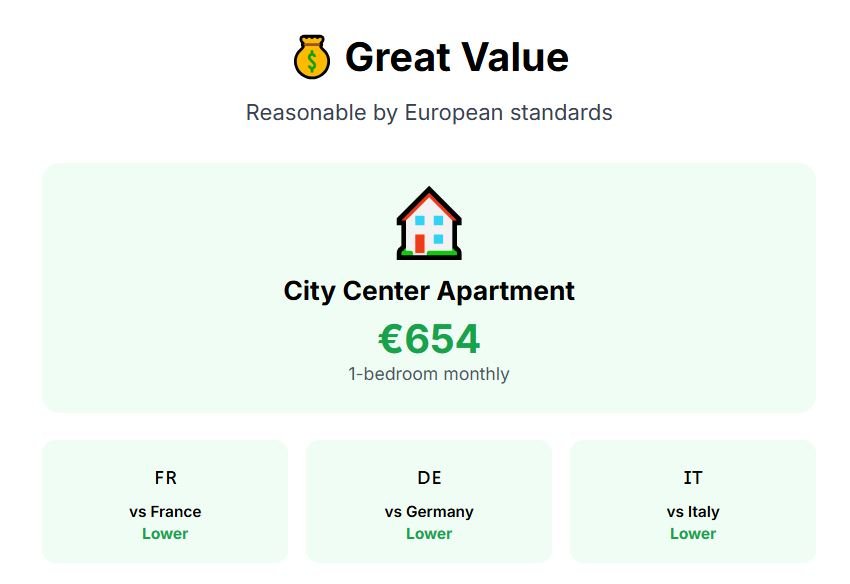850x584 pixels.
Task: Click the vs Italy label
Action: (x=693, y=511)
